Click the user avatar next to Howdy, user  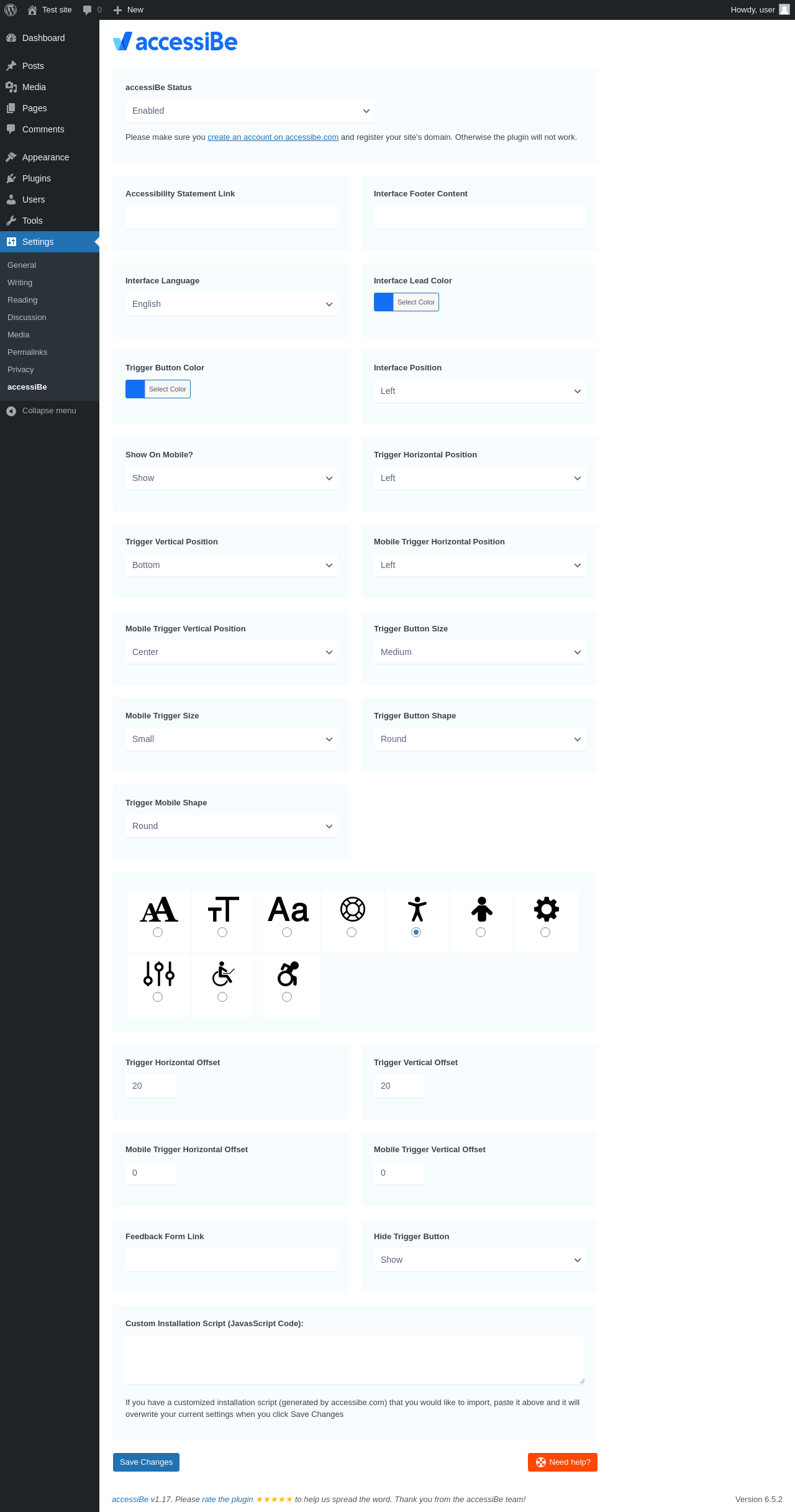coord(784,10)
